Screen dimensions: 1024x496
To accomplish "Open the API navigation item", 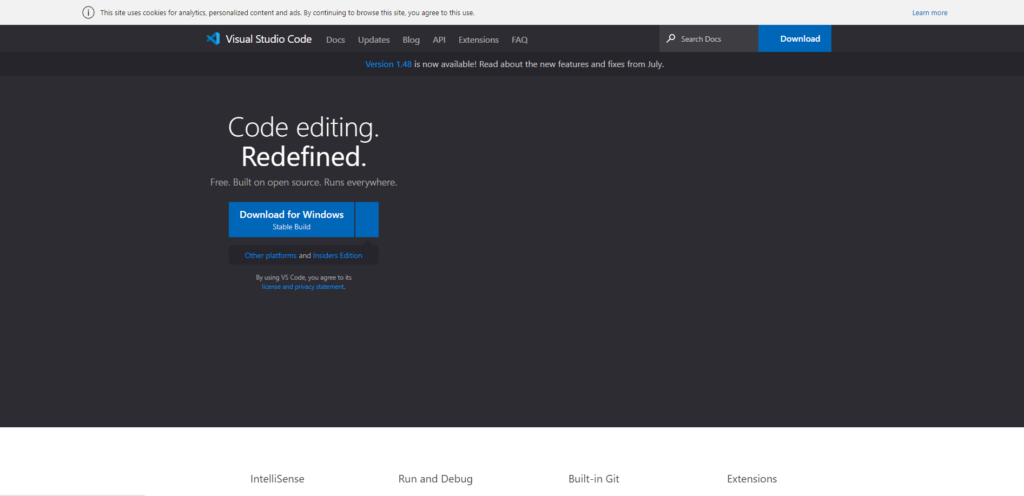I will pos(439,40).
